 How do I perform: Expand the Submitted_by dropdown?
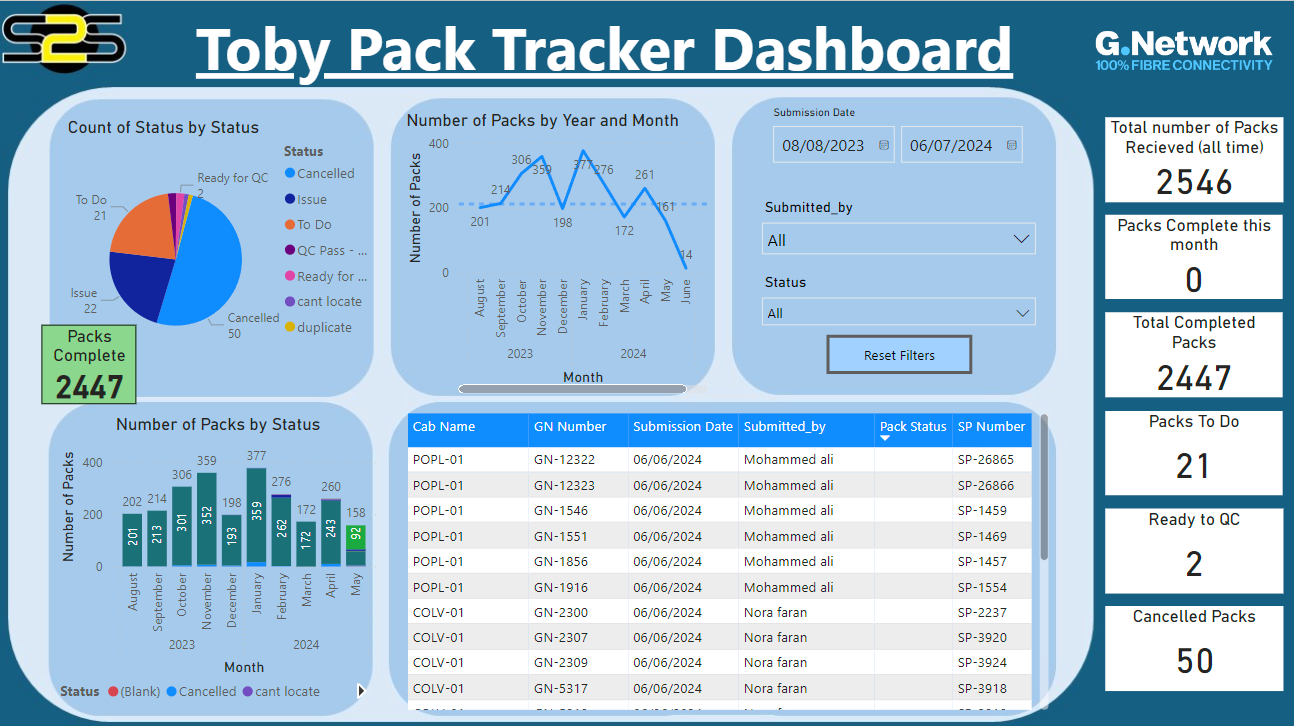click(1021, 240)
